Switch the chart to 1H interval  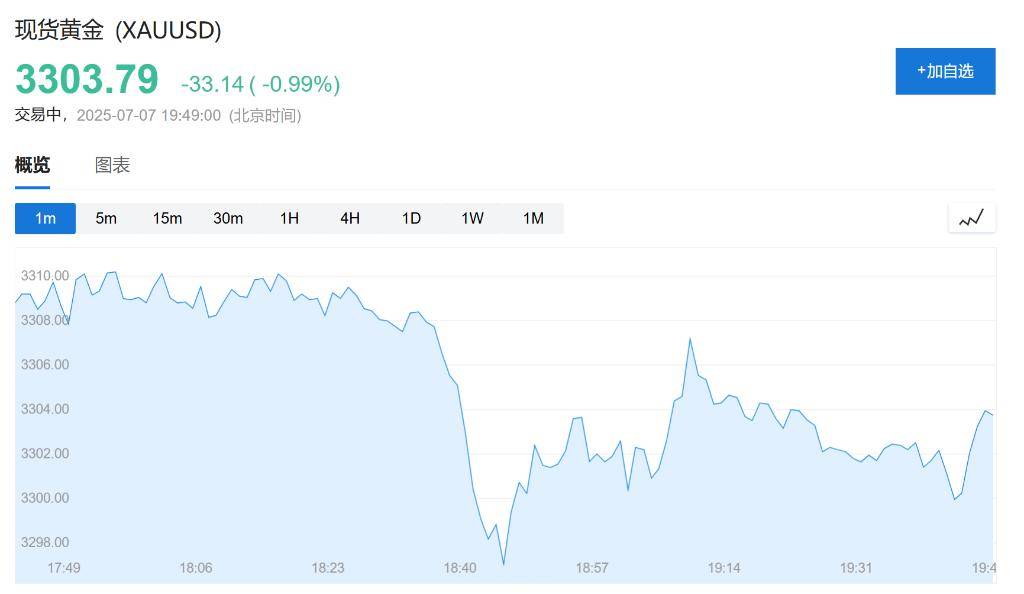coord(289,217)
